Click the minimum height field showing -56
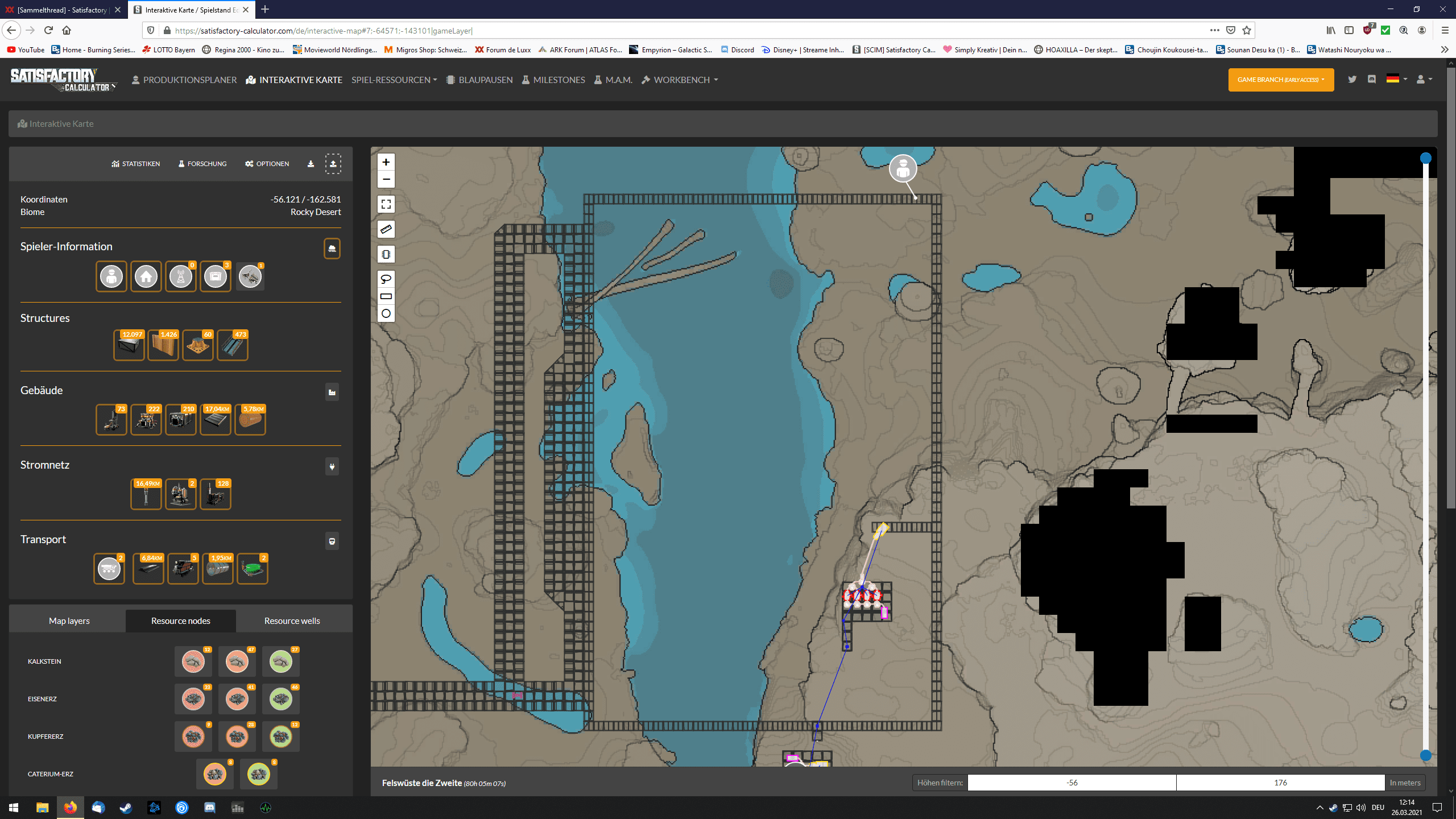Image resolution: width=1456 pixels, height=819 pixels. click(x=1072, y=783)
